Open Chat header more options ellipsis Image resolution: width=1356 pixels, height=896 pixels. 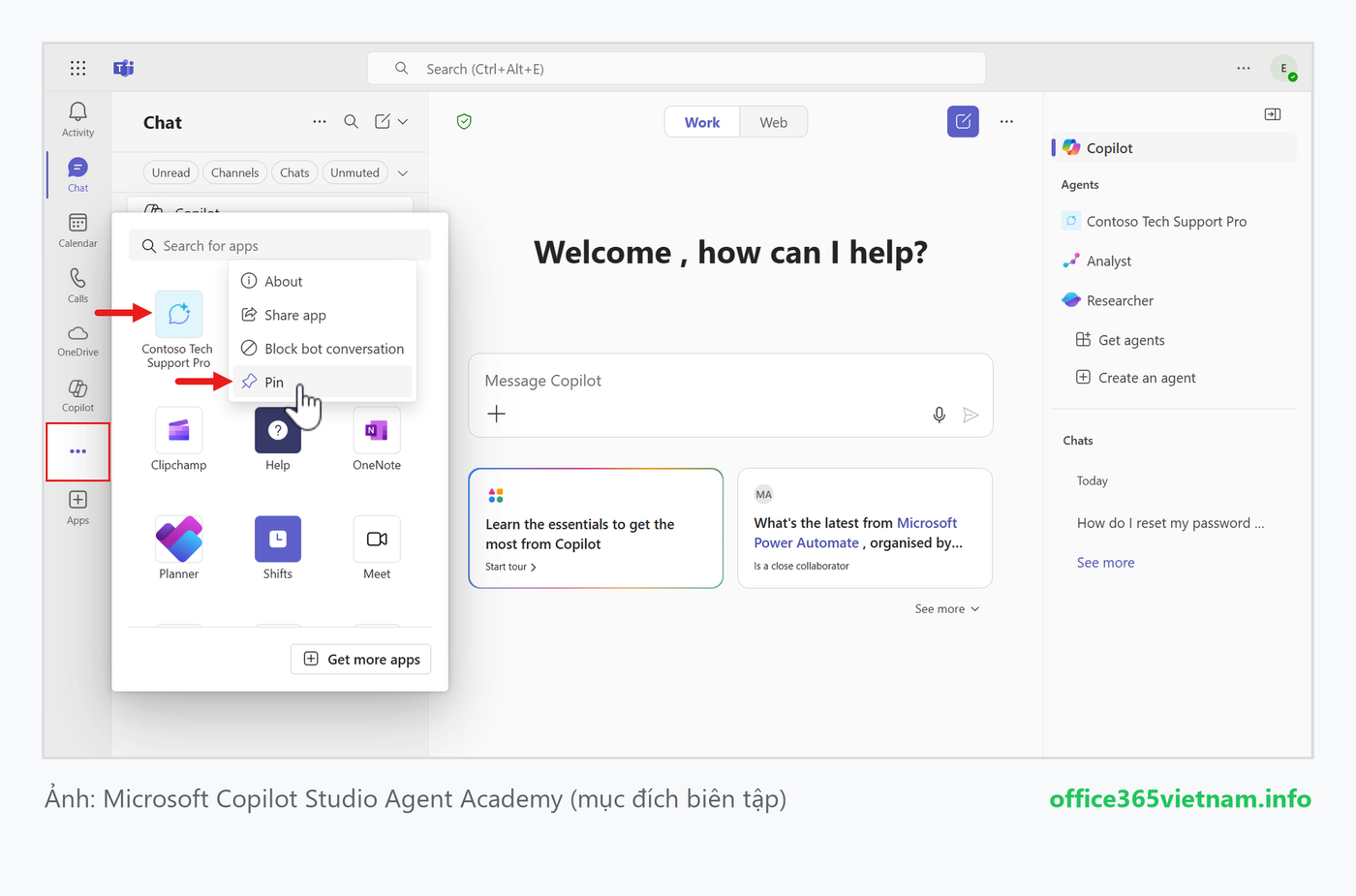(320, 121)
